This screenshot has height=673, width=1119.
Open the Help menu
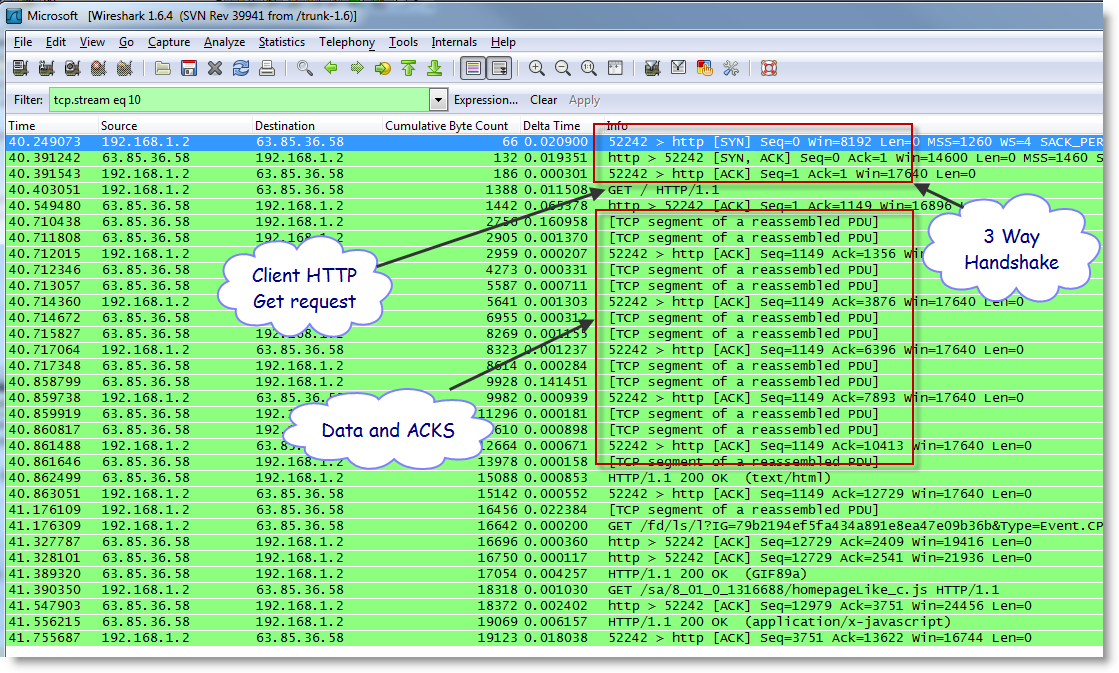click(x=503, y=42)
